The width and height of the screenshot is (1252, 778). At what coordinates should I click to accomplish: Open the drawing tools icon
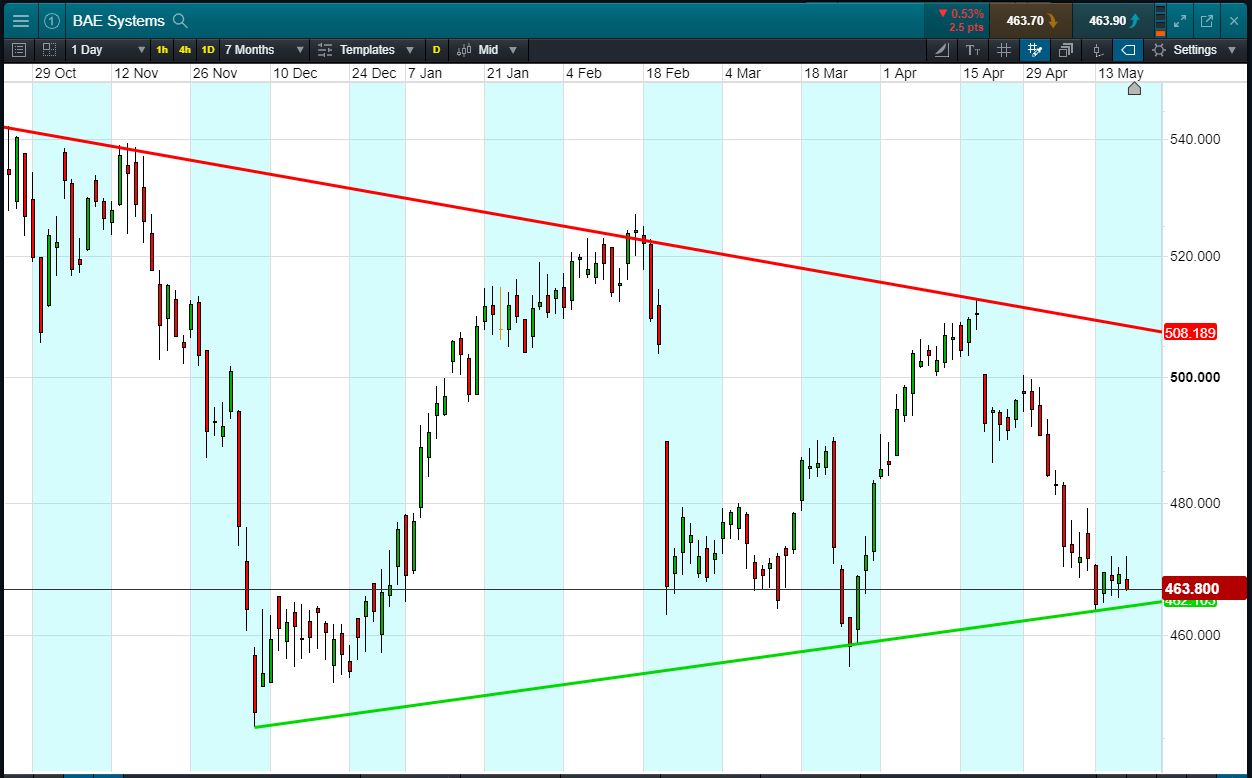tap(942, 49)
